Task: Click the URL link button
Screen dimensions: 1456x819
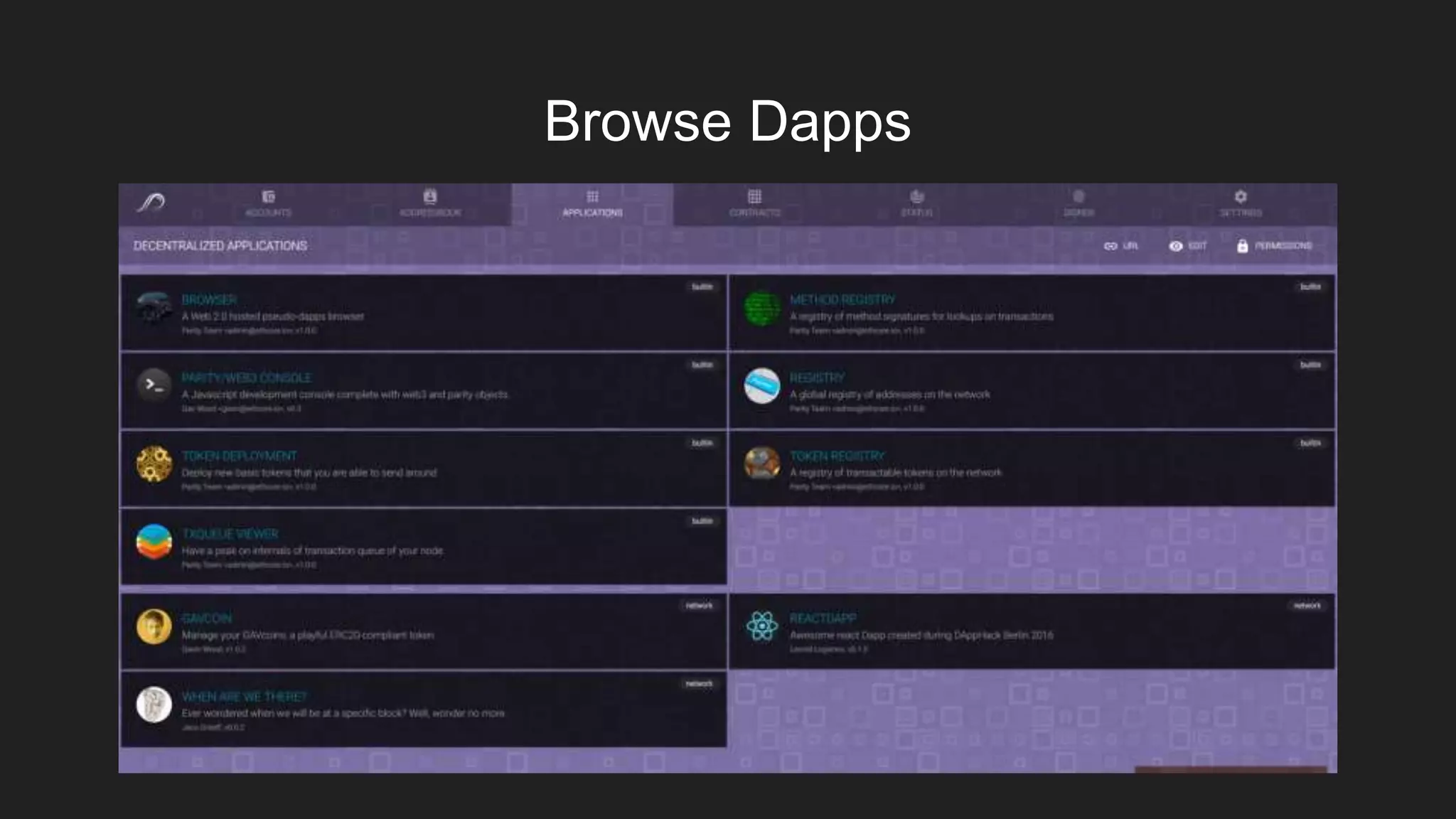Action: coord(1120,246)
